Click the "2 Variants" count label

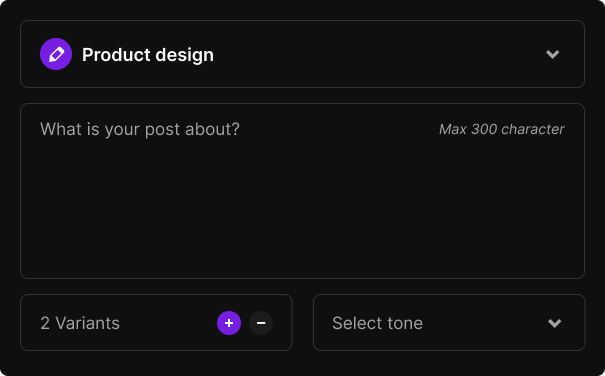(80, 323)
